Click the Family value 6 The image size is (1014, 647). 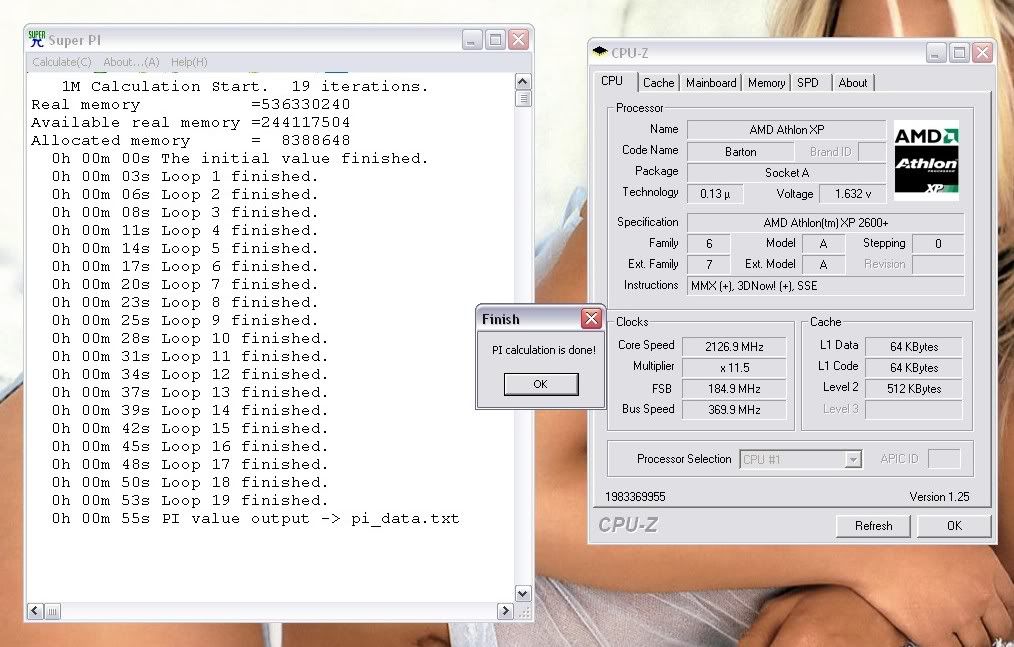pyautogui.click(x=709, y=244)
